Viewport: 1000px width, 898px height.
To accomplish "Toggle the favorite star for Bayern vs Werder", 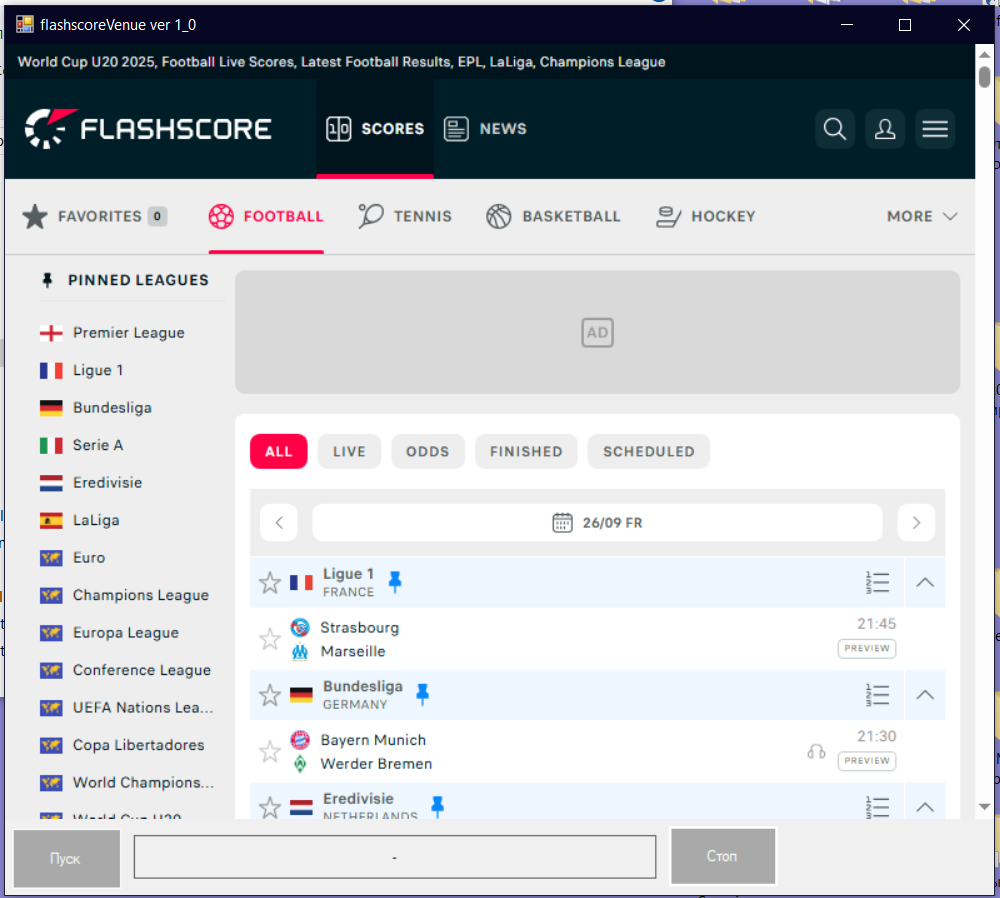I will (x=269, y=751).
